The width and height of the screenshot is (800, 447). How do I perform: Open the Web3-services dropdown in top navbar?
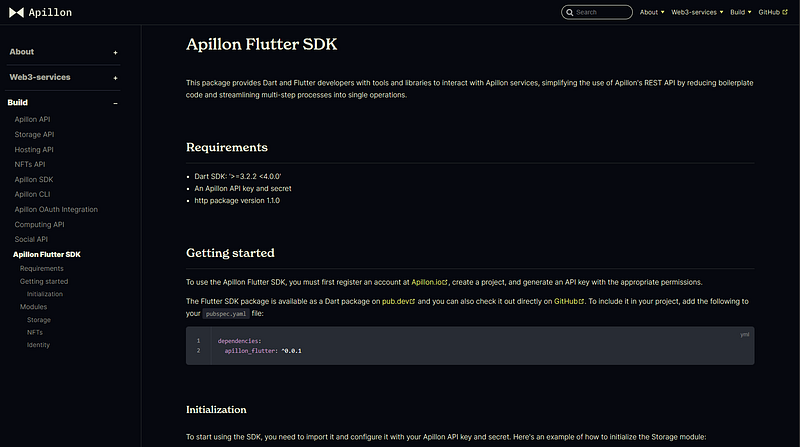(697, 12)
